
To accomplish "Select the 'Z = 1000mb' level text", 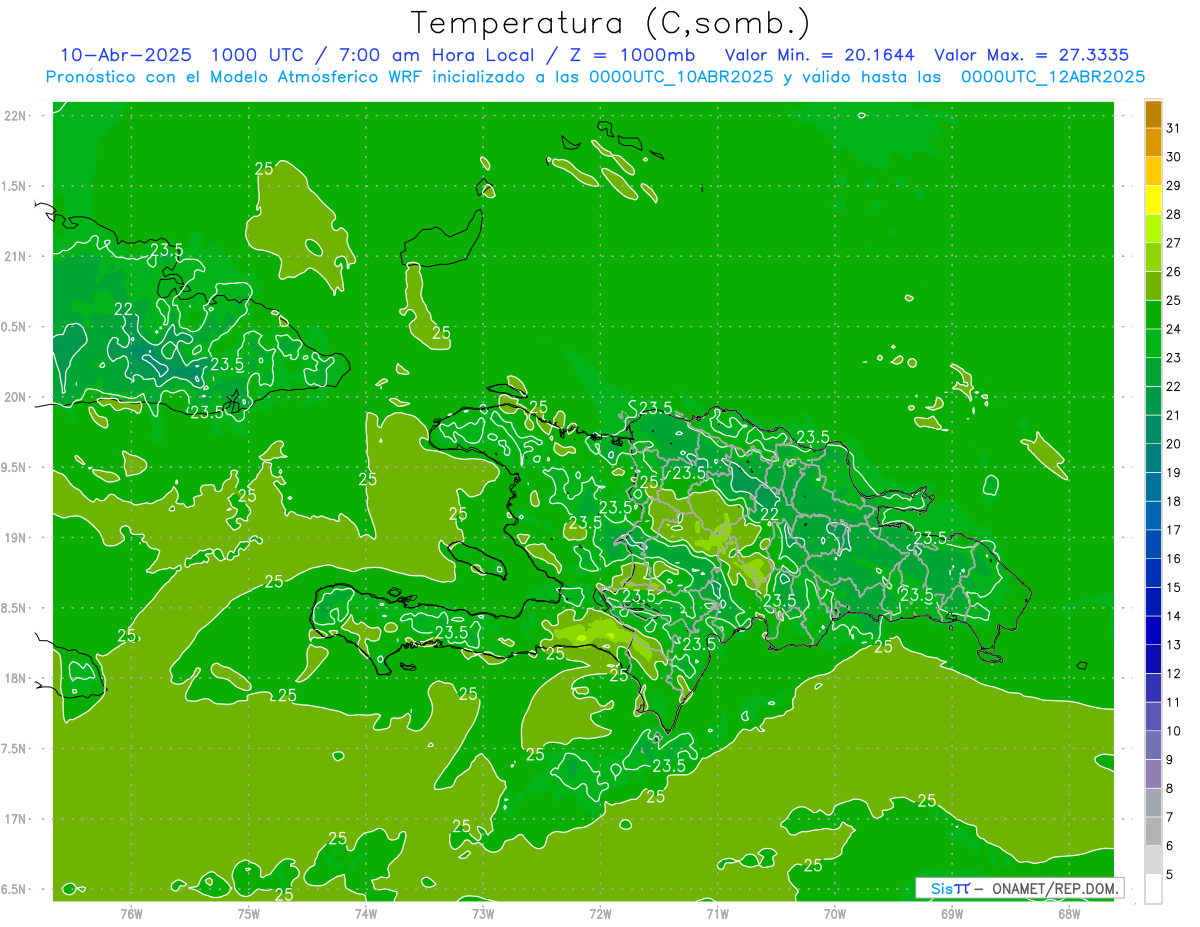I will click(632, 55).
